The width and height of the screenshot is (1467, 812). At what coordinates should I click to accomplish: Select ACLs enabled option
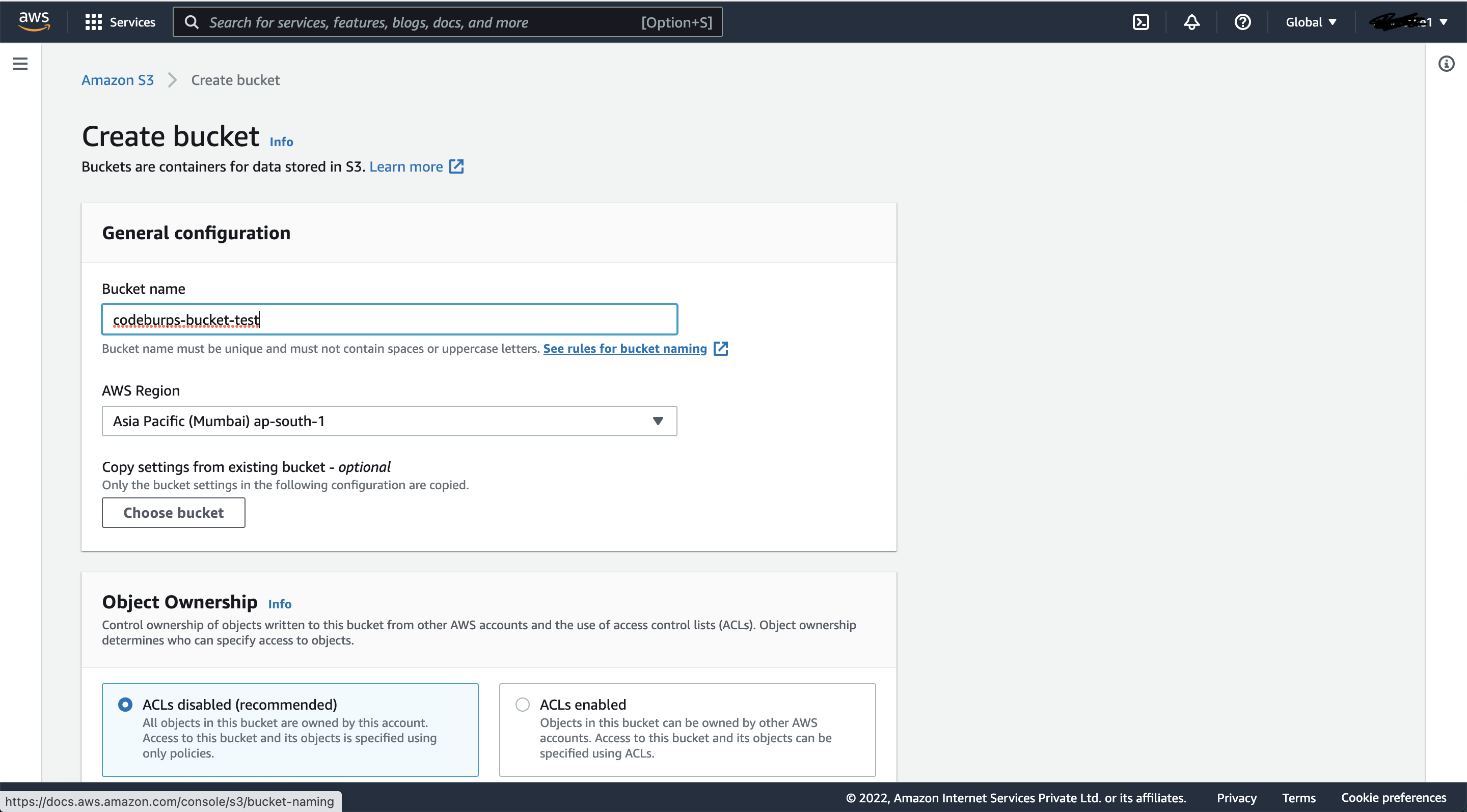(x=522, y=705)
